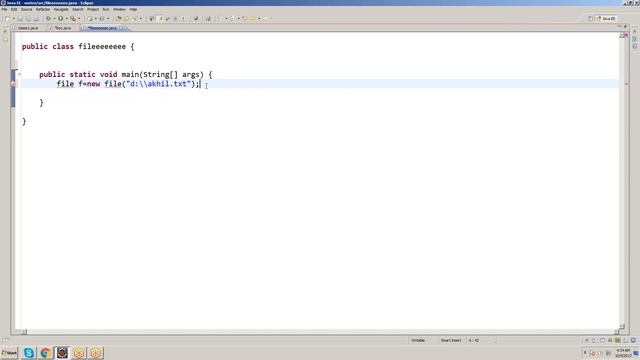
Task: Open Google Chrome from the taskbar
Action: coord(45,353)
